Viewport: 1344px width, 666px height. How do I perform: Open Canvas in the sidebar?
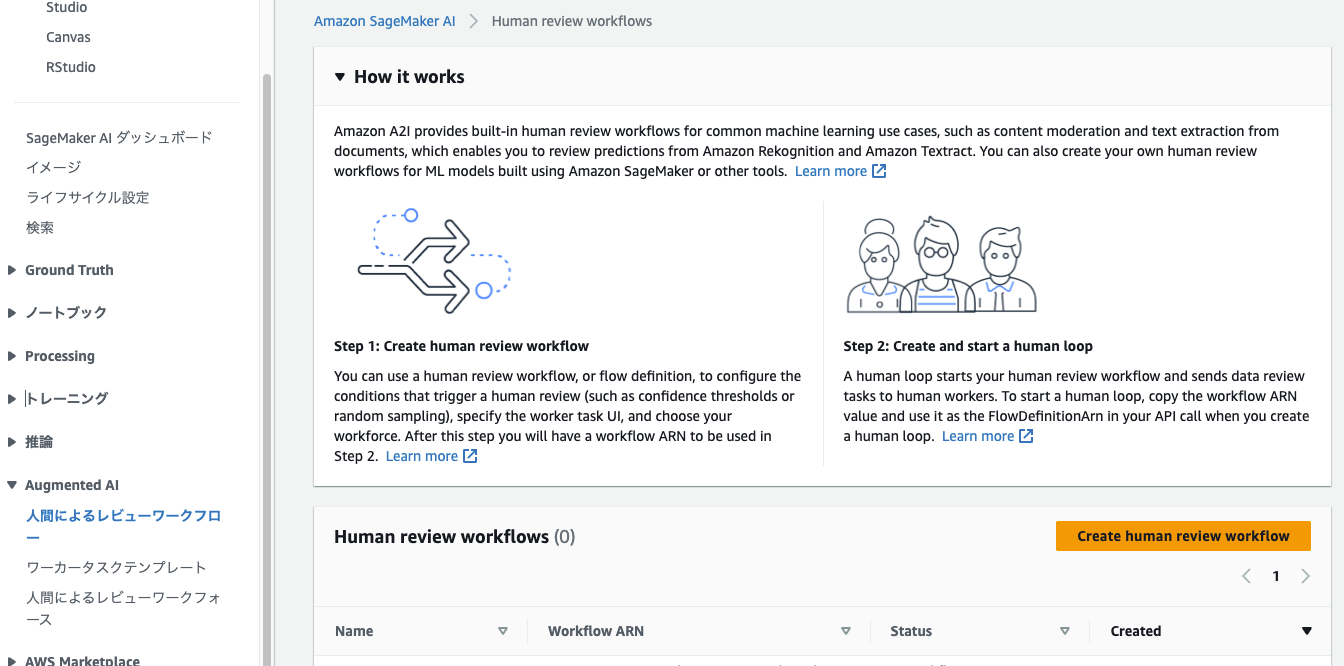[68, 37]
